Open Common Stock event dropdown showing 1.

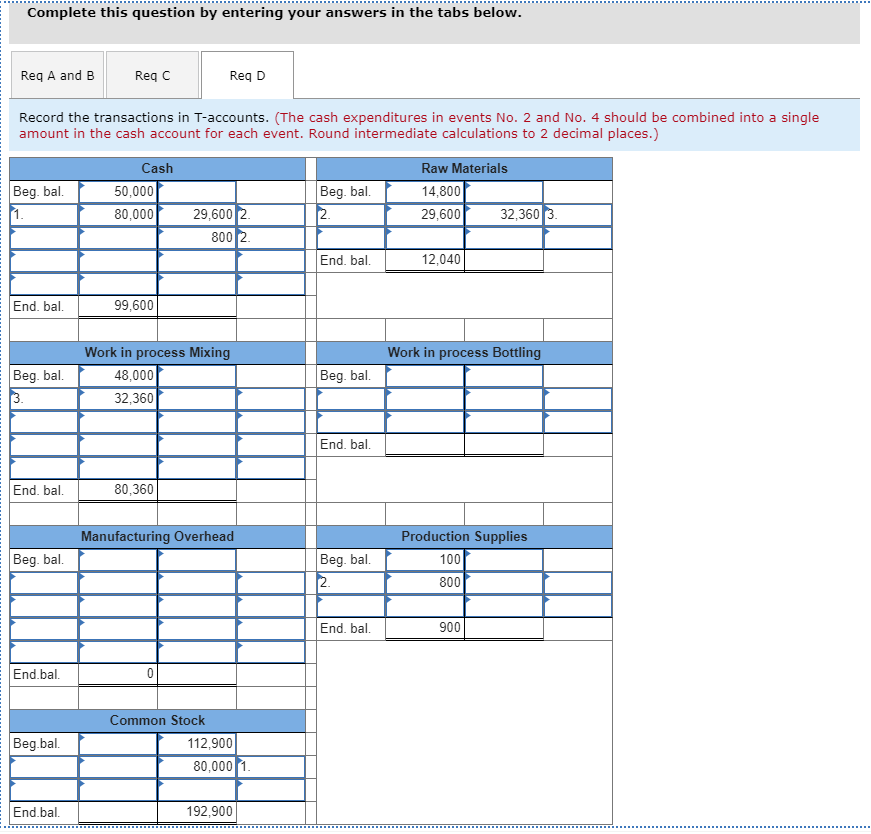click(x=271, y=766)
